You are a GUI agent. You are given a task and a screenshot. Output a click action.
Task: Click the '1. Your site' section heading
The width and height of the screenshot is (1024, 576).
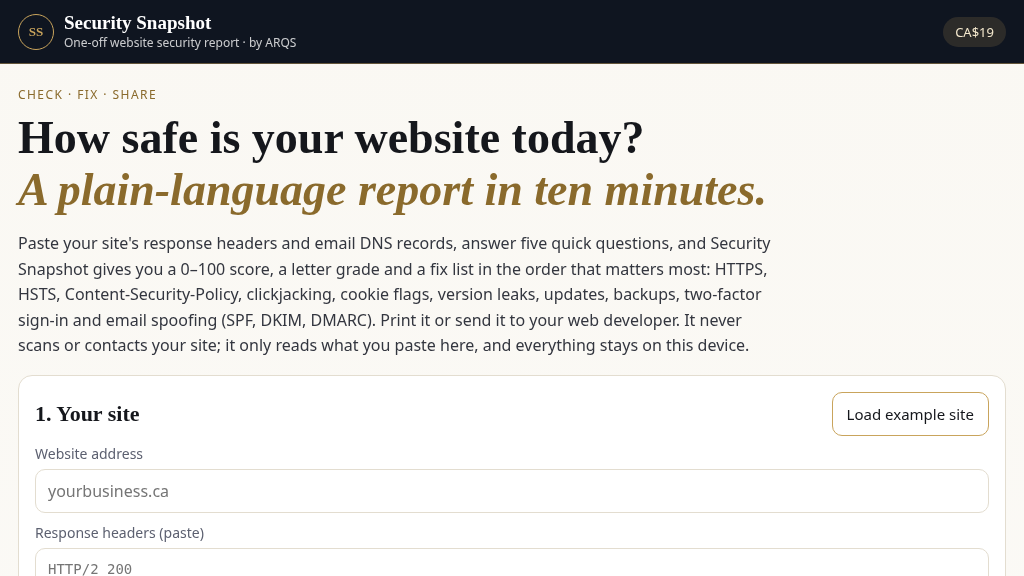click(x=87, y=414)
